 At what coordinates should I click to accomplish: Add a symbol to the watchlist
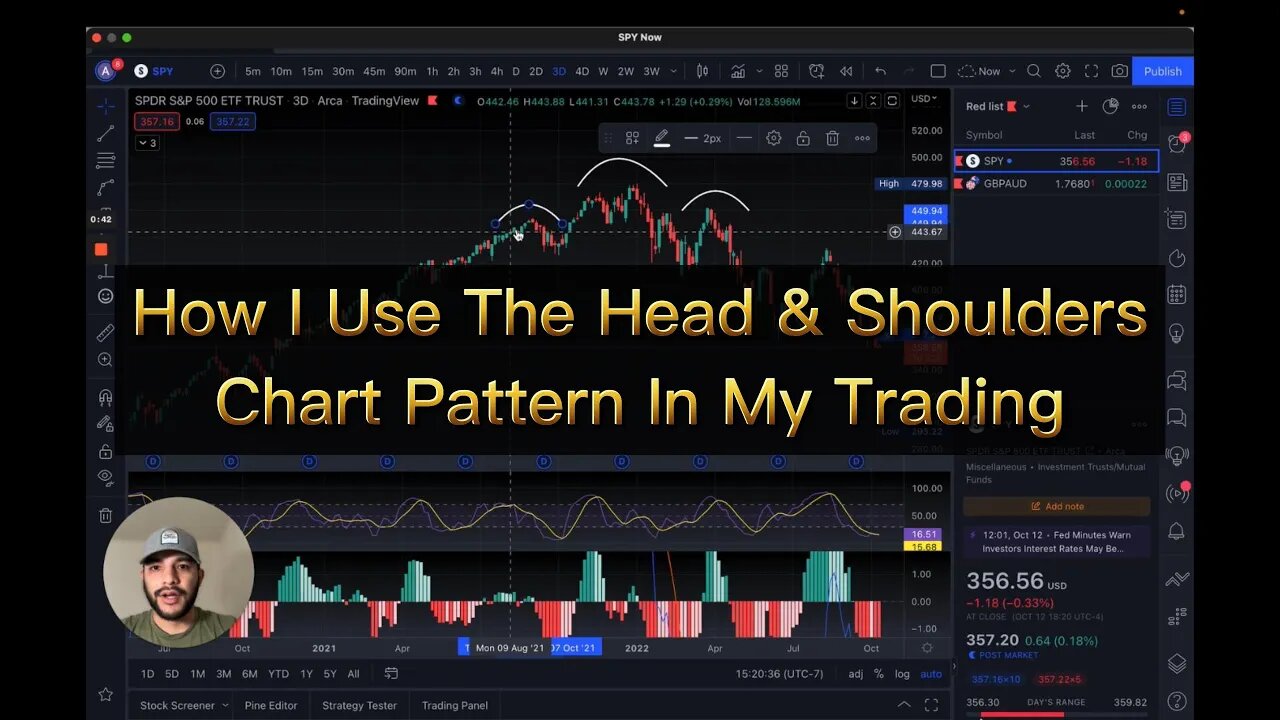point(1081,106)
